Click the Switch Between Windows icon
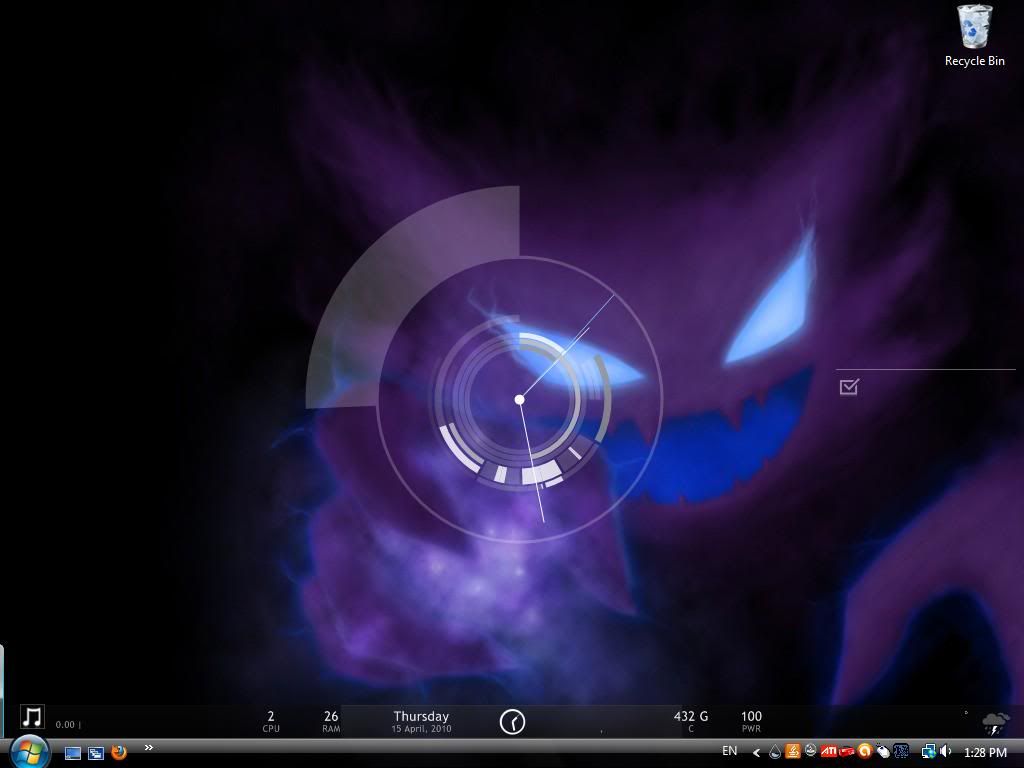This screenshot has width=1024, height=768. tap(96, 753)
